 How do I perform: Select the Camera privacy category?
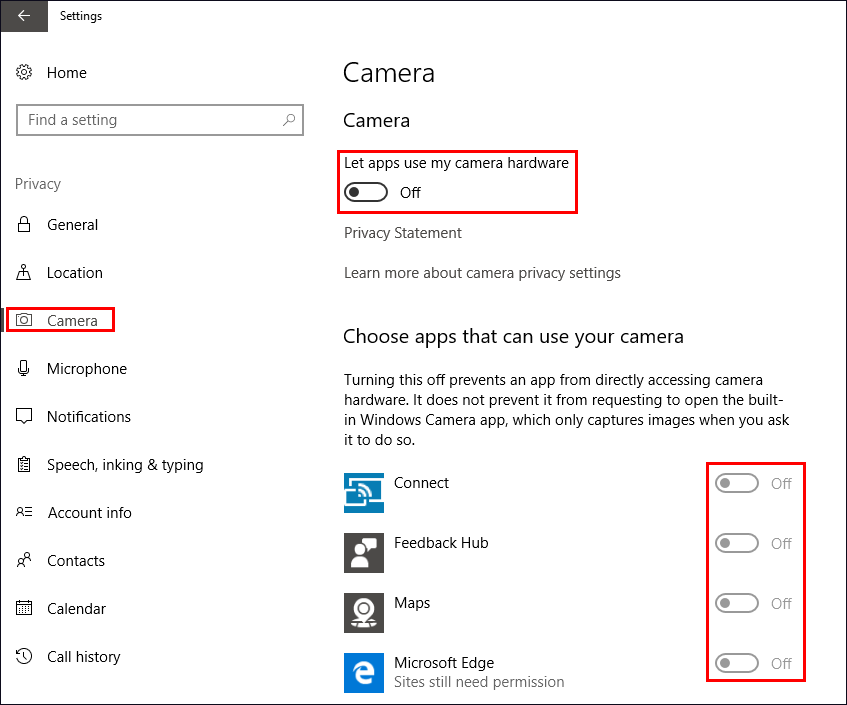pos(72,321)
